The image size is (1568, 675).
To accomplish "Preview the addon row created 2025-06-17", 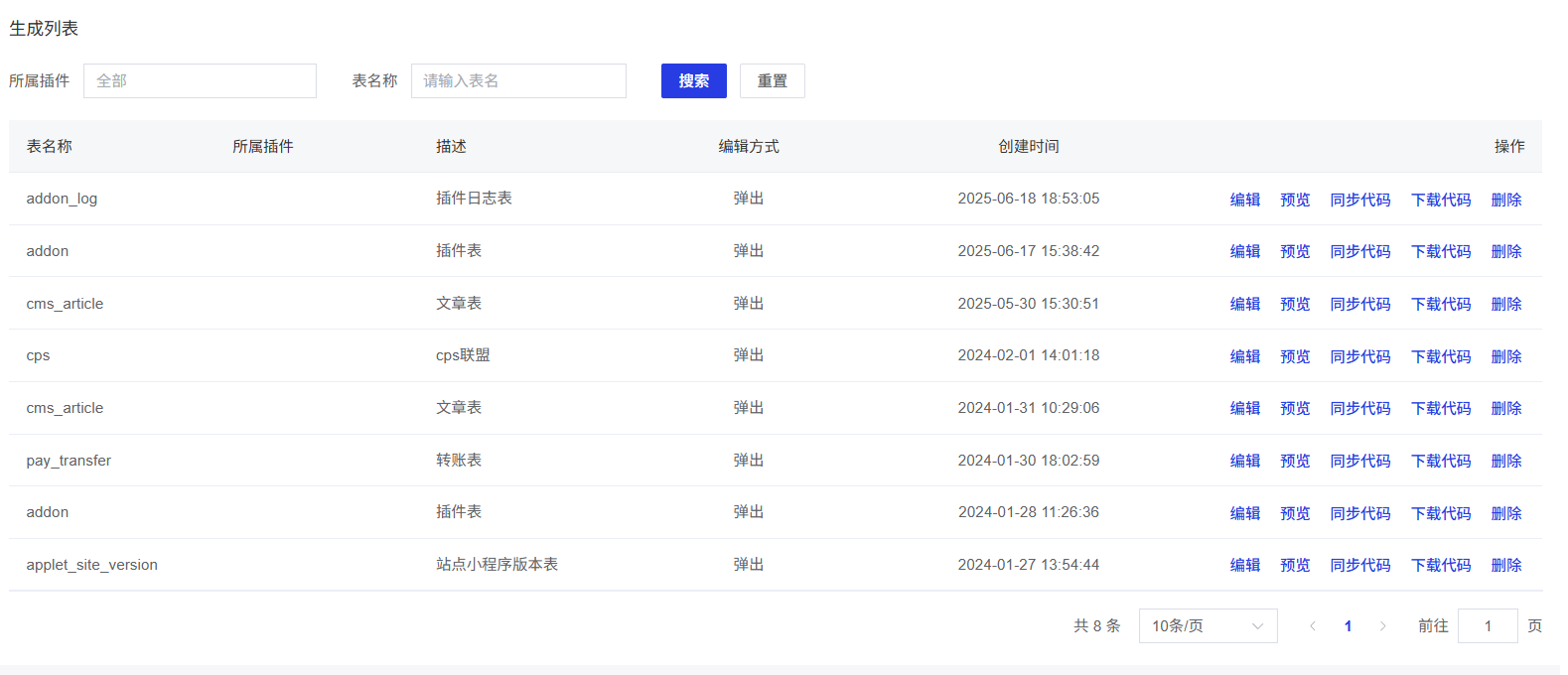I will click(1295, 252).
